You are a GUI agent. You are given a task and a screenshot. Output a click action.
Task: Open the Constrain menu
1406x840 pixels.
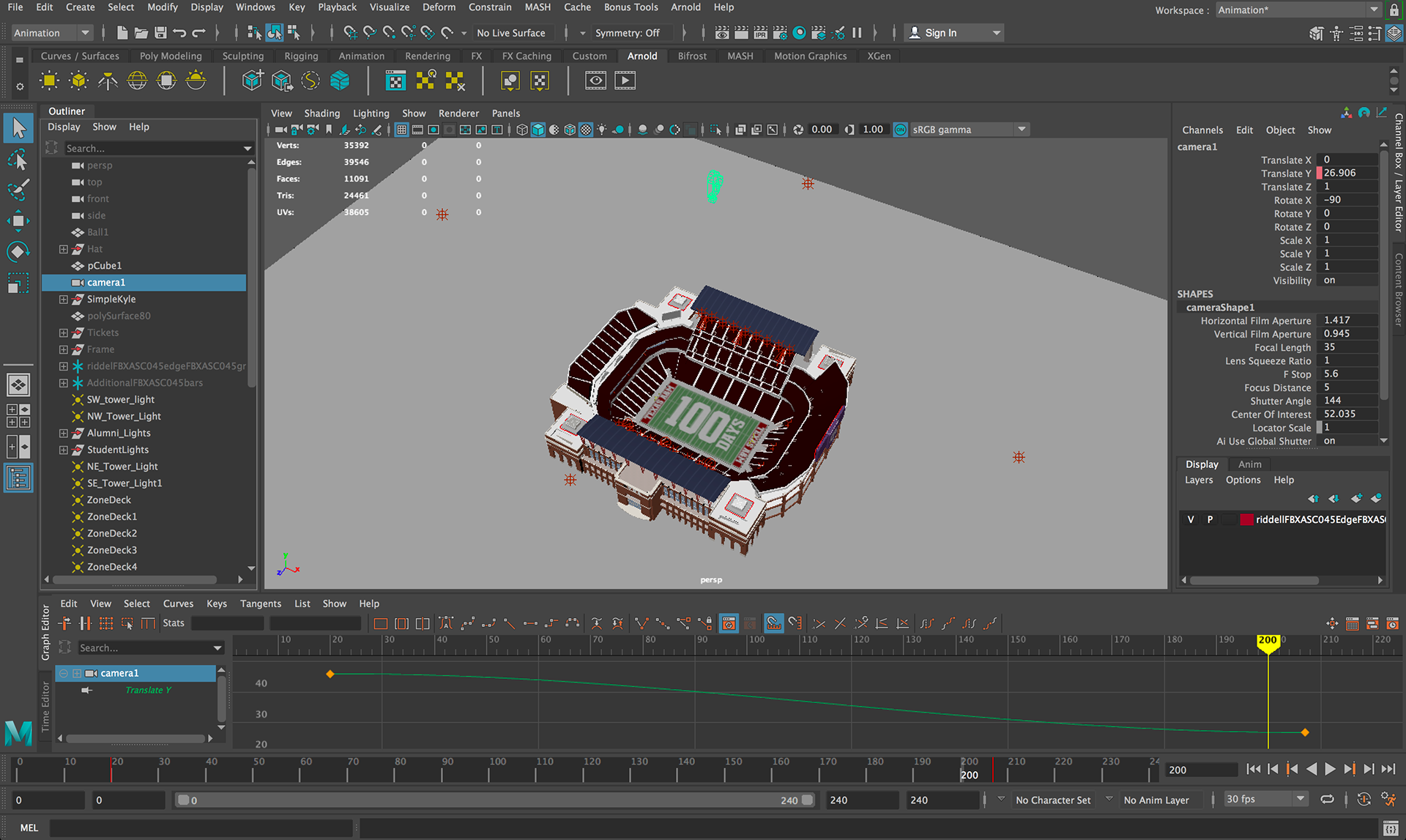click(x=490, y=7)
